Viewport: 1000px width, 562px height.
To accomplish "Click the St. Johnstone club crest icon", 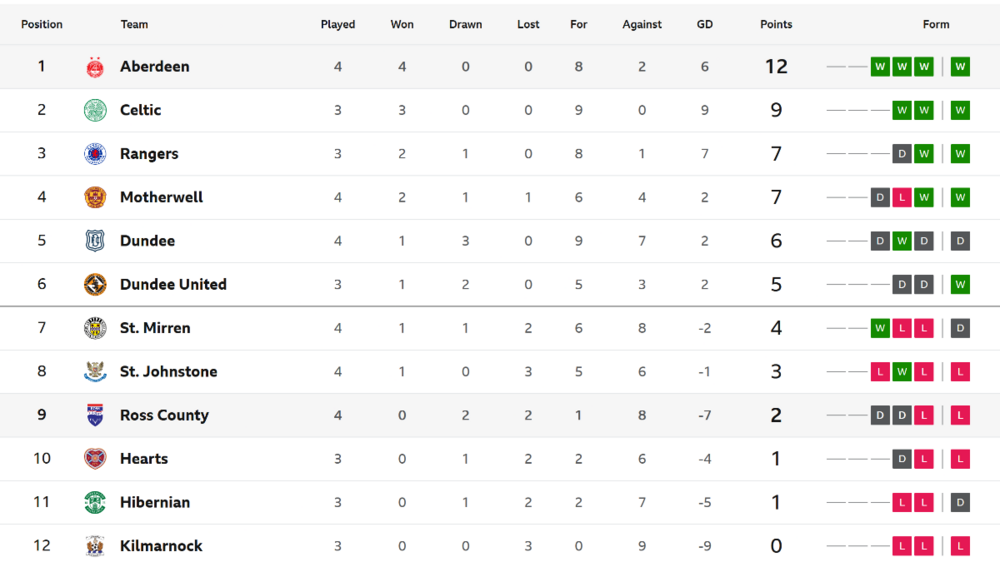I will tap(95, 372).
